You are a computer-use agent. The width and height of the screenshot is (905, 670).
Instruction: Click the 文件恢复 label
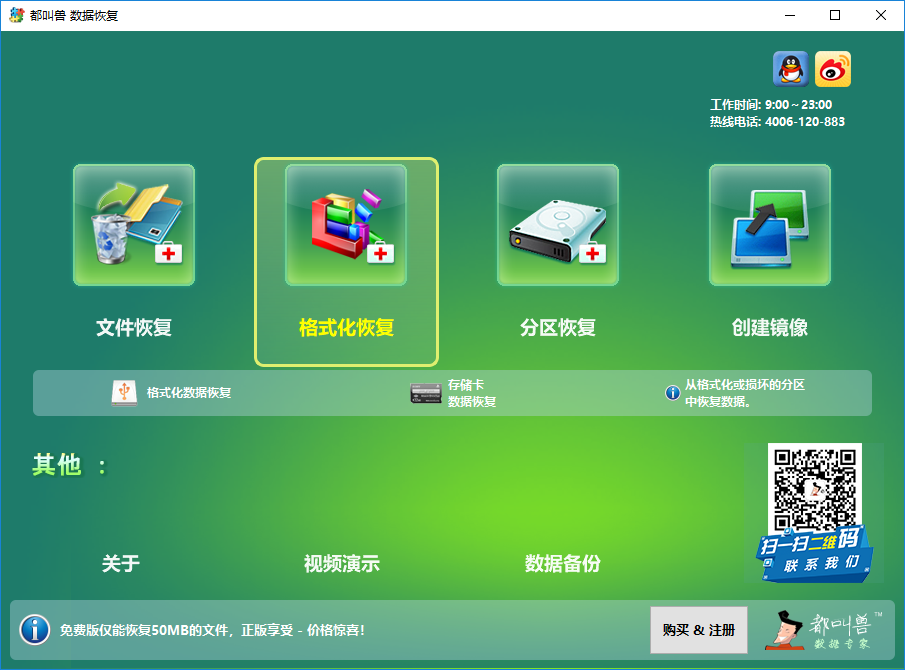(x=134, y=328)
